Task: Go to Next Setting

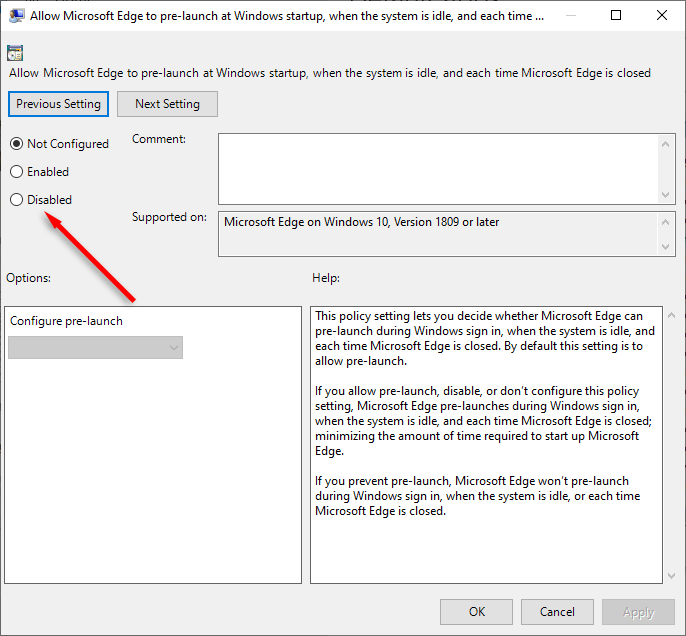Action: [167, 104]
